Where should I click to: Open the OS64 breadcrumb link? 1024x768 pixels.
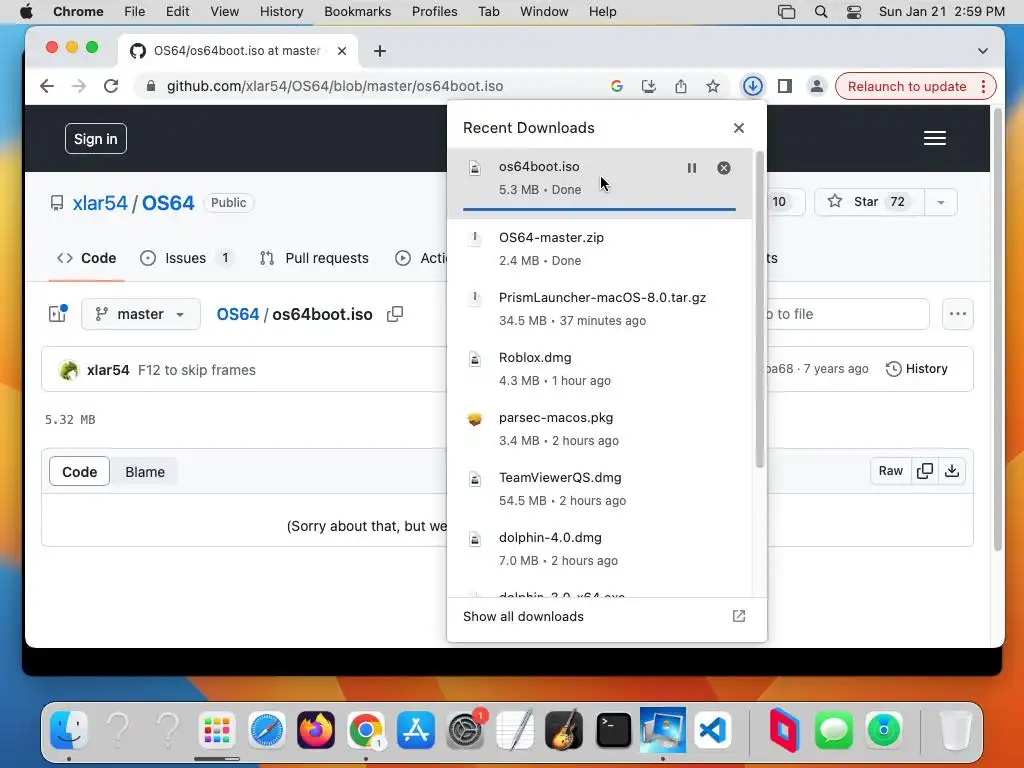[x=238, y=314]
